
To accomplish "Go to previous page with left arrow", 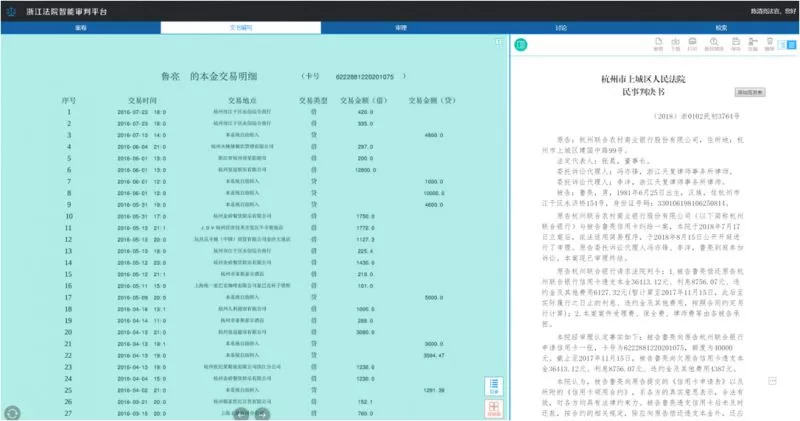I will click(x=242, y=414).
